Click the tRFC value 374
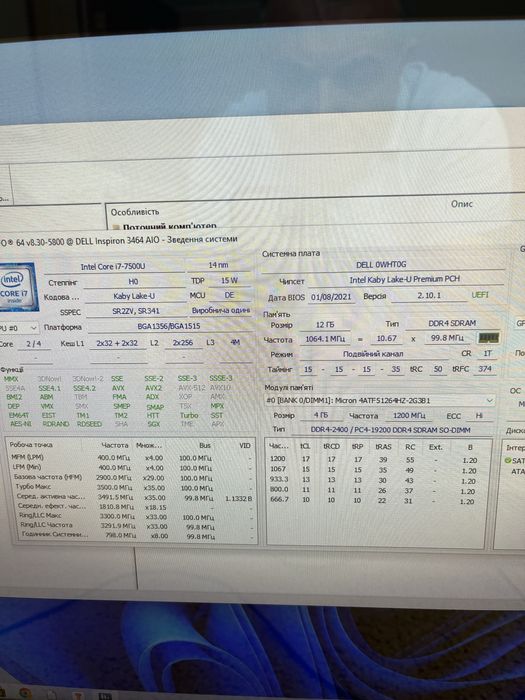This screenshot has width=525, height=700. (485, 369)
